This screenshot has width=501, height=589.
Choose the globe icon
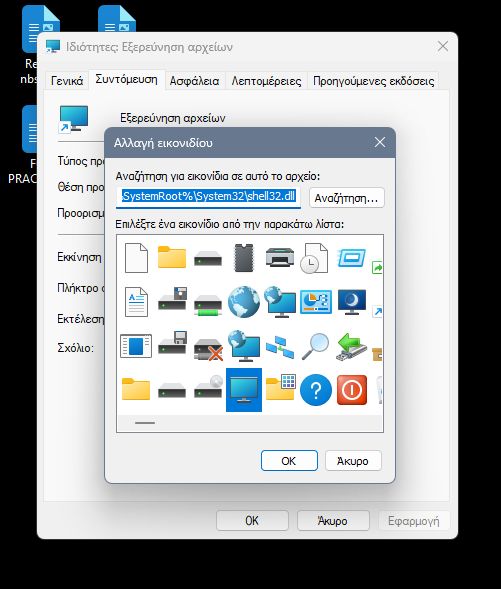click(x=244, y=302)
